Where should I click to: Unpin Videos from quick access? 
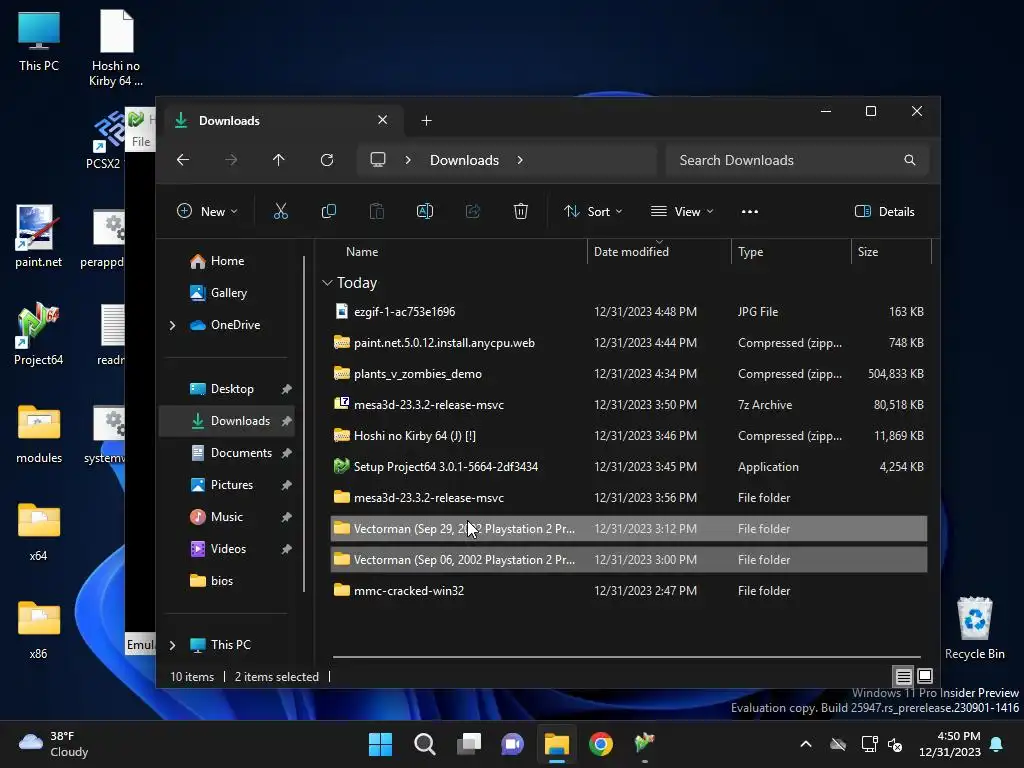click(286, 549)
